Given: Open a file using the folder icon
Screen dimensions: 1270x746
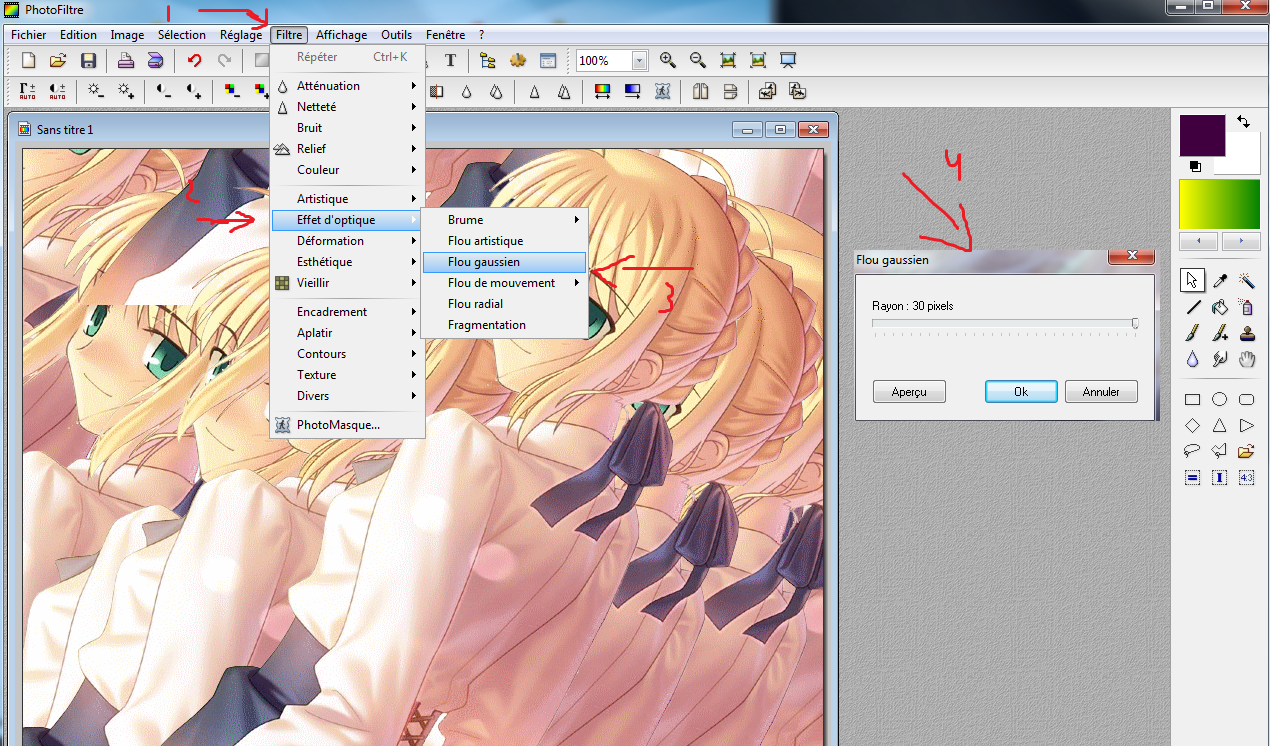Looking at the screenshot, I should 58,60.
